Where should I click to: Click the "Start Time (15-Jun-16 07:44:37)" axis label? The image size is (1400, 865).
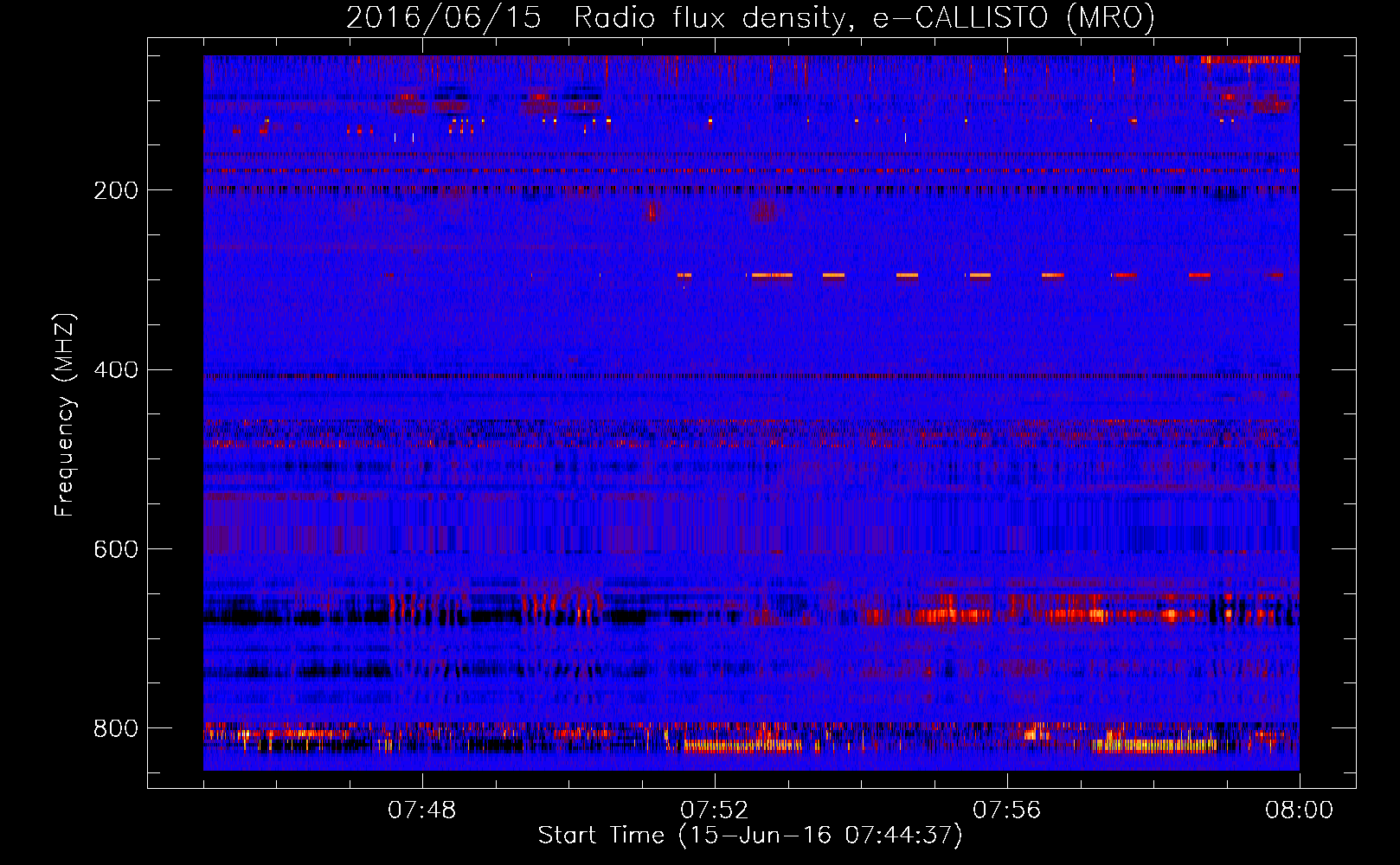(x=750, y=836)
